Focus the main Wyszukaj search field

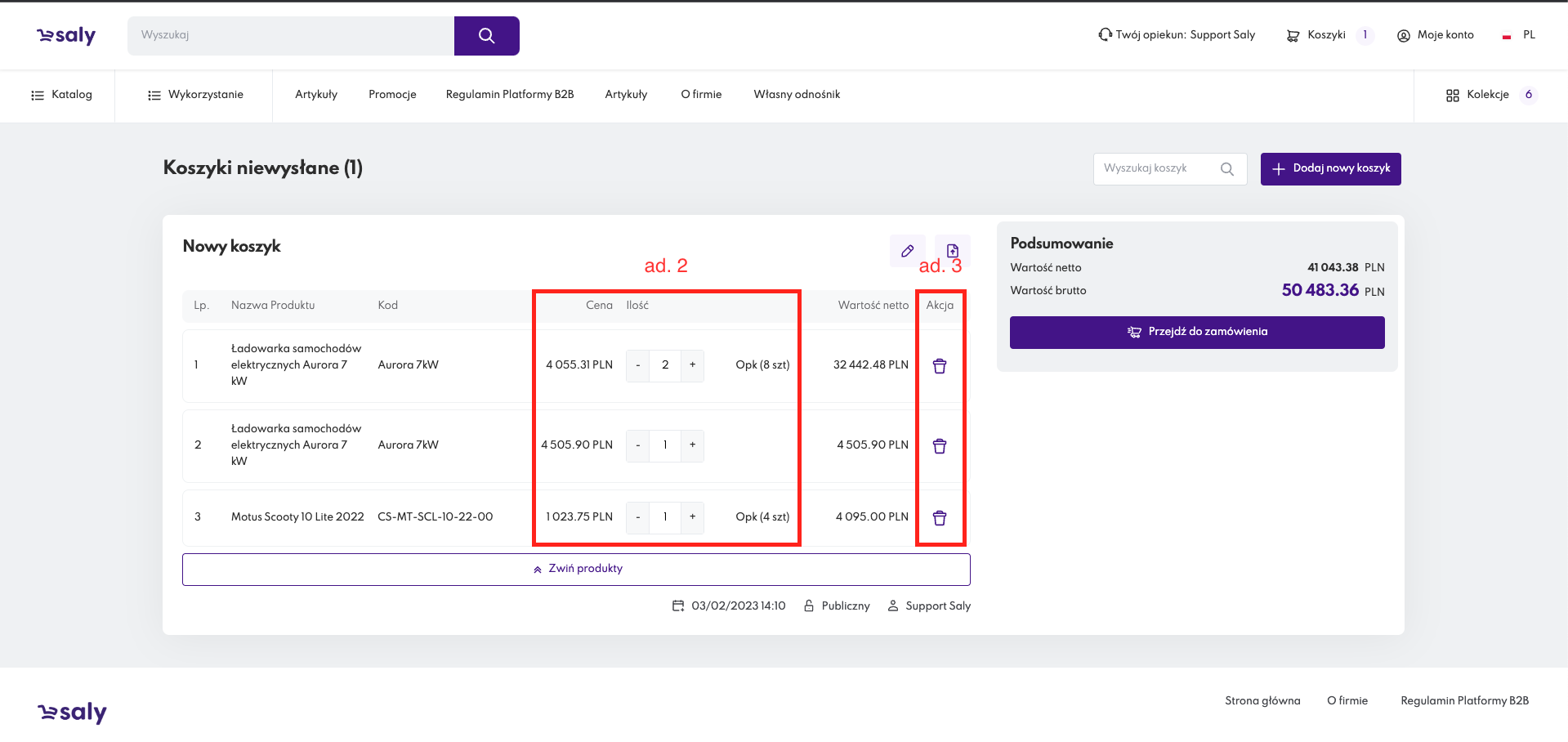[291, 36]
